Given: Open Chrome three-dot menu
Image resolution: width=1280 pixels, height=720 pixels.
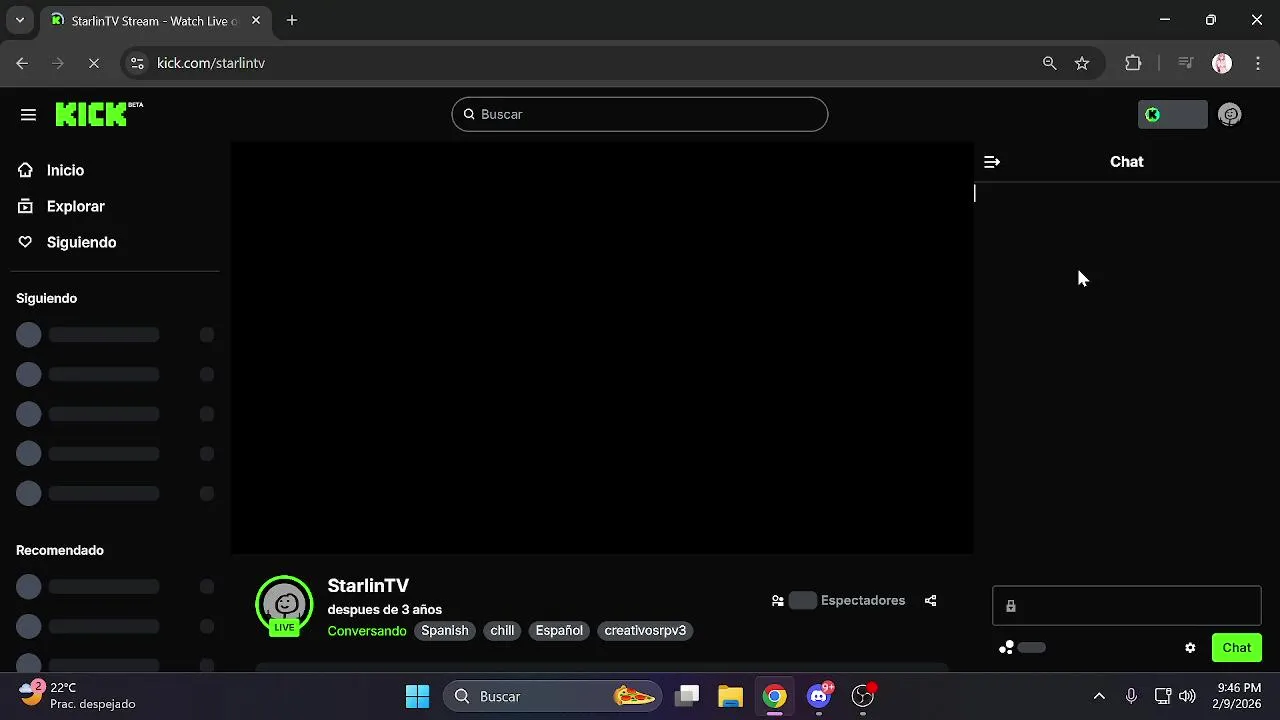Looking at the screenshot, I should tap(1258, 63).
